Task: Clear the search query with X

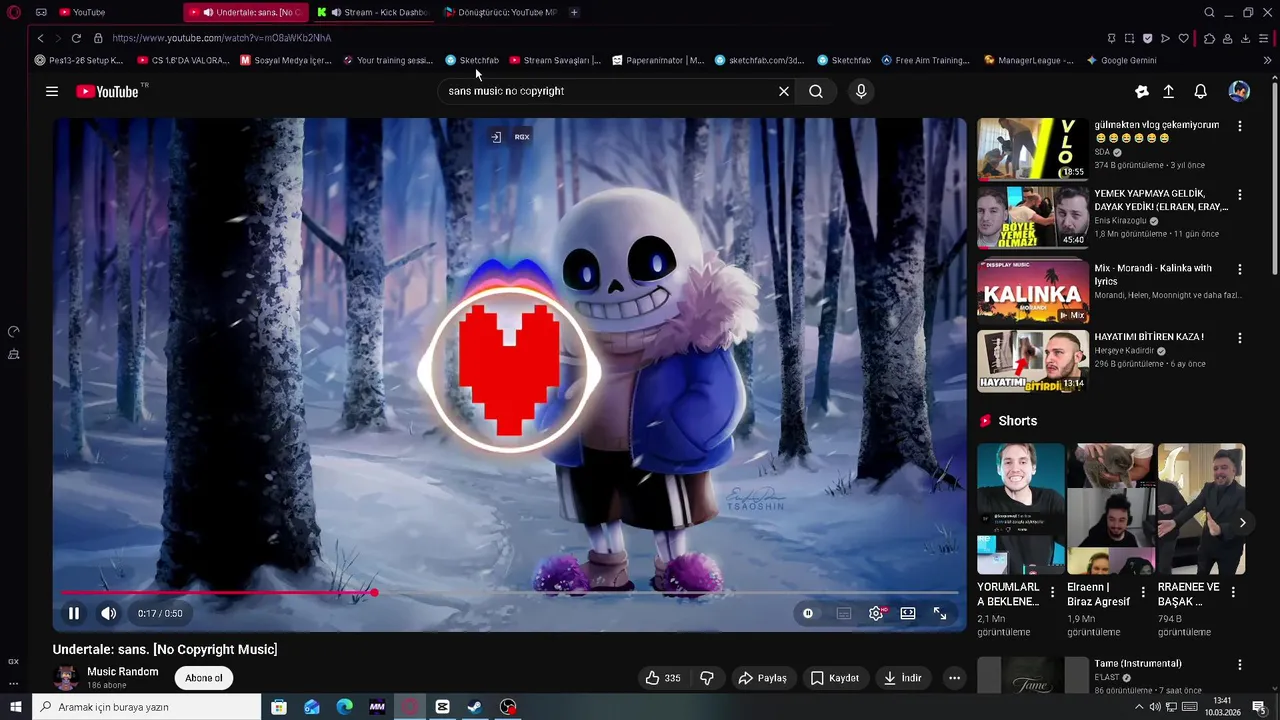Action: 784,91
